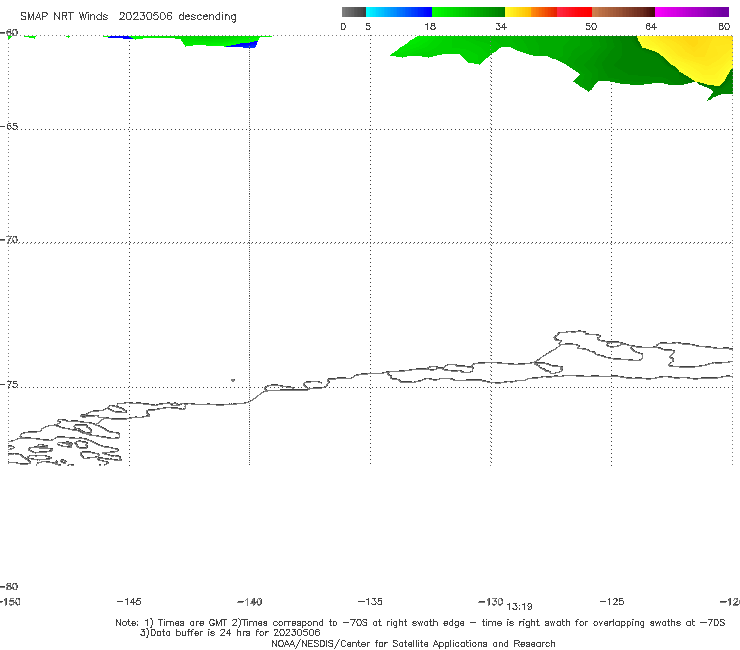Click the magenta-purple segment of the color bar
Viewport: 740px width, 650px height.
tap(692, 12)
